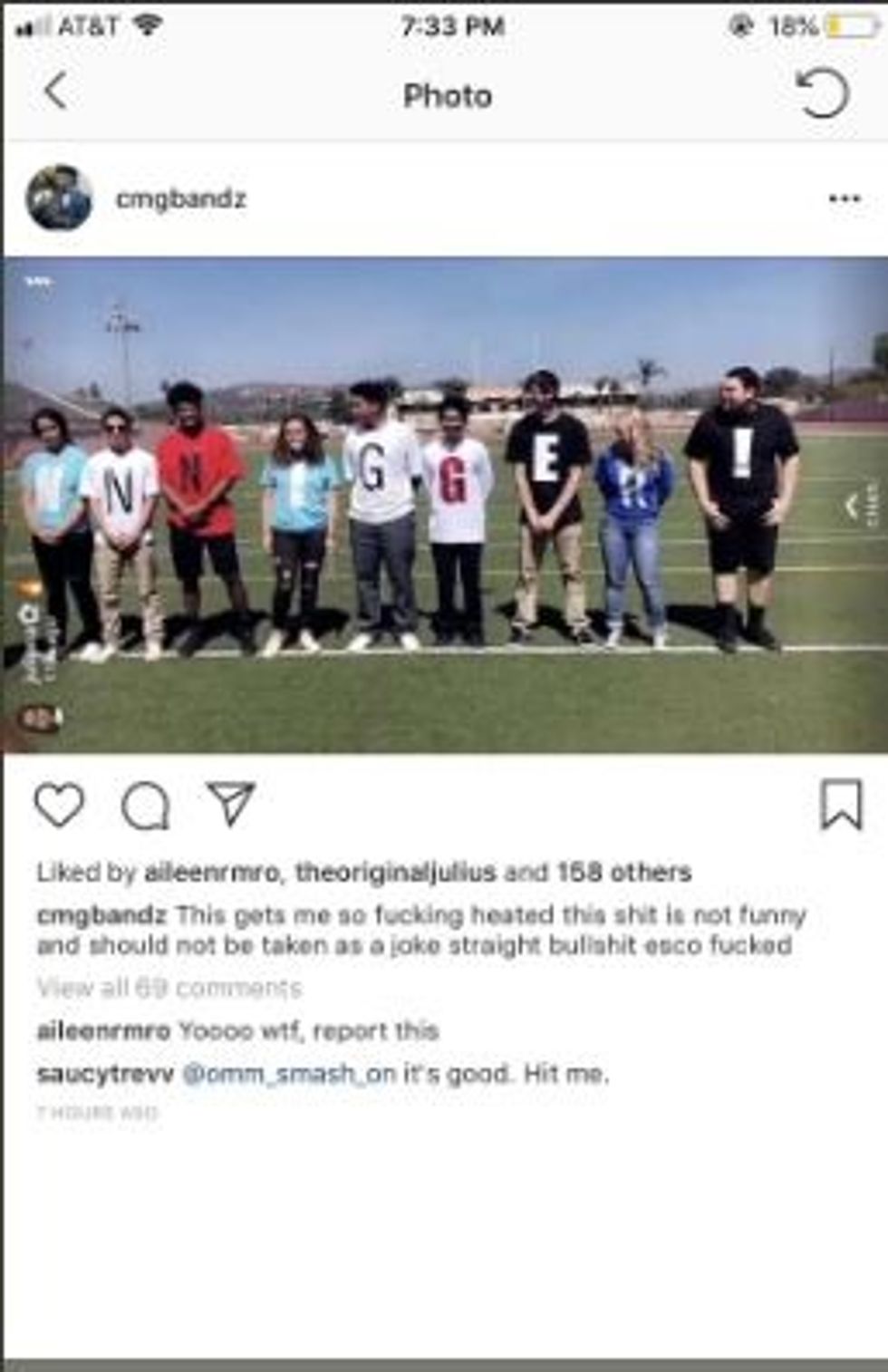Tap the comment bubble icon
888x1372 pixels.
[146, 806]
